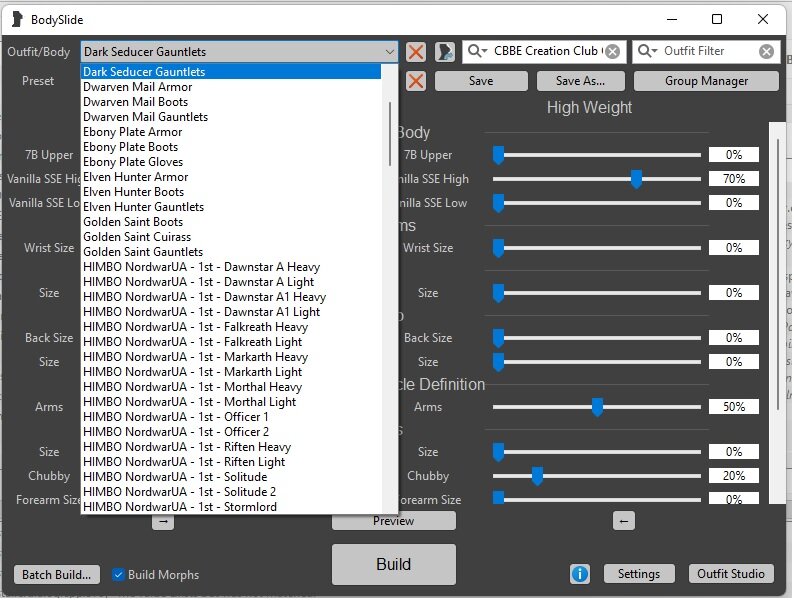Select HIMBO NordwarUA Riften Light
This screenshot has height=602, width=794.
click(x=231, y=463)
